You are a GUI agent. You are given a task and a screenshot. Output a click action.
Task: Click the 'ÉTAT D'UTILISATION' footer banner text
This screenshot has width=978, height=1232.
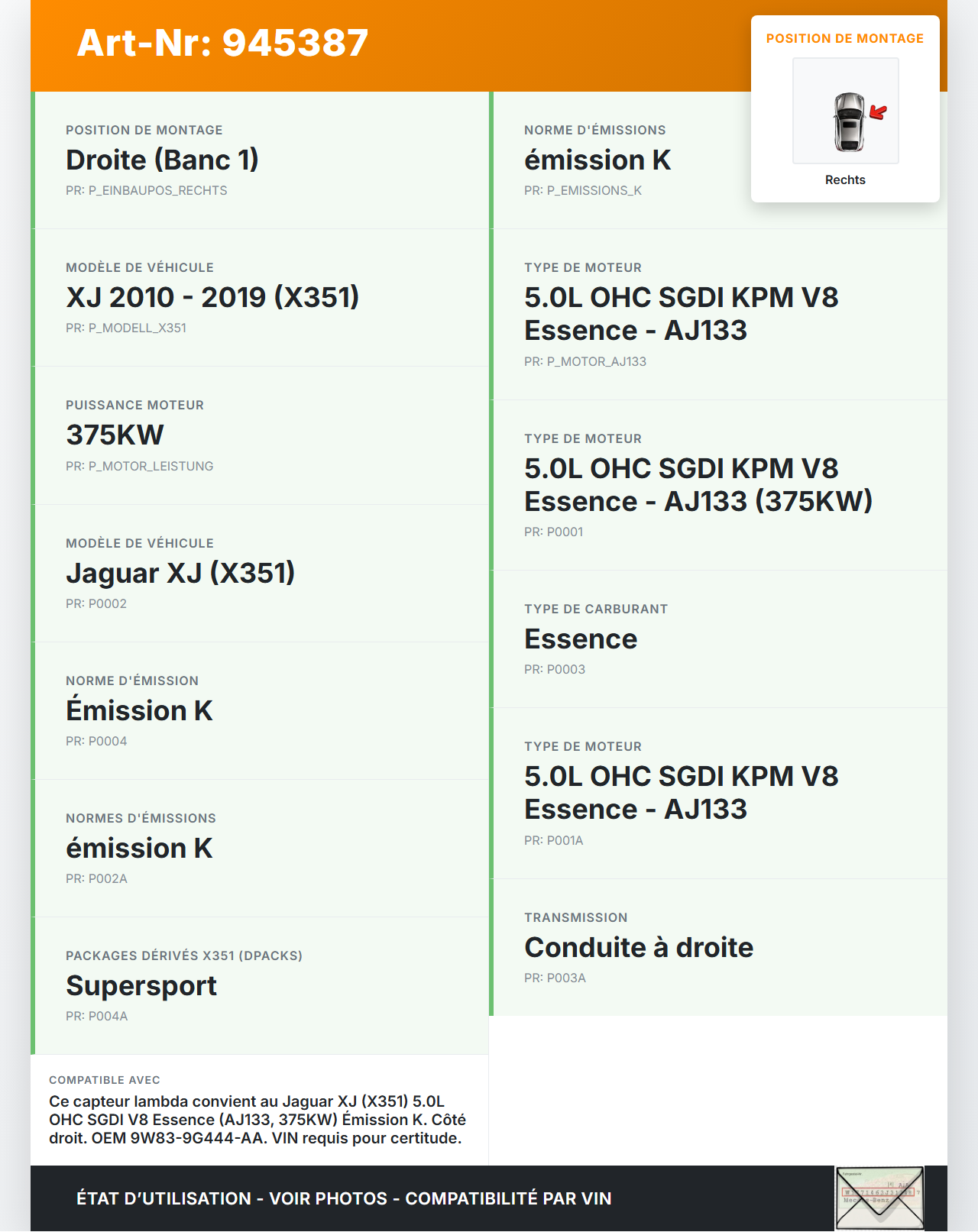(x=344, y=1198)
